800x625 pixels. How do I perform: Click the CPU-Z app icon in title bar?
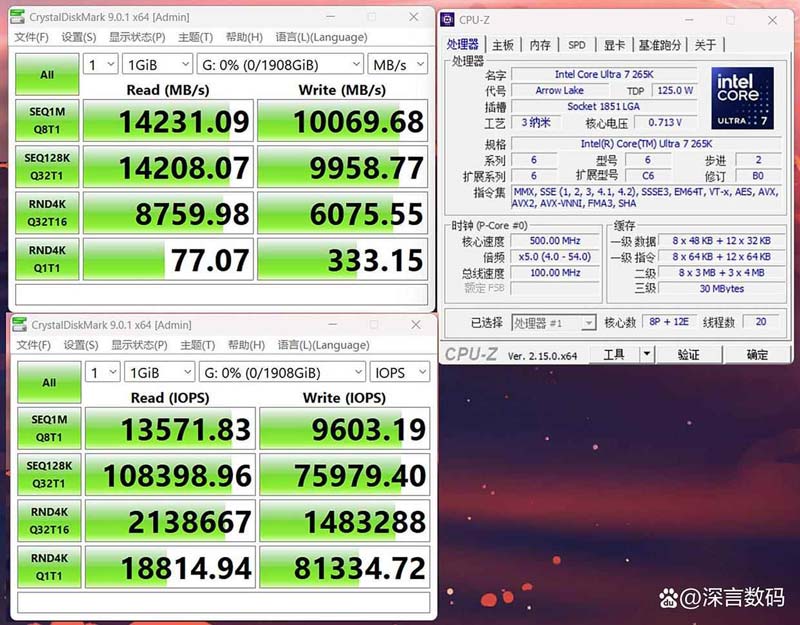(x=449, y=19)
